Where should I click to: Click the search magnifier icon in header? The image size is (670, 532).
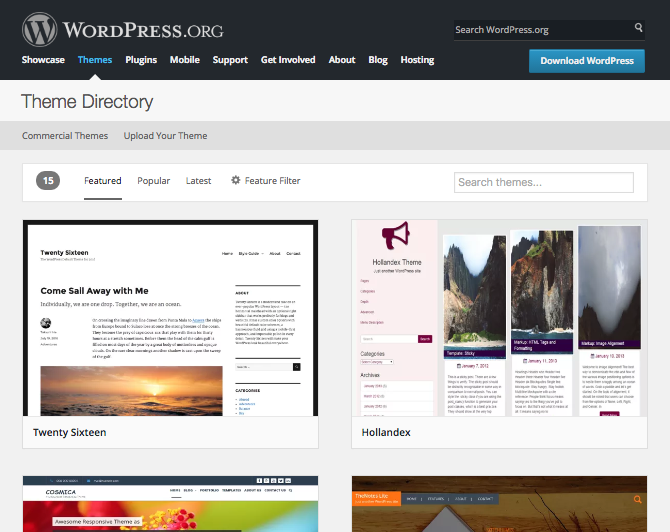(639, 28)
